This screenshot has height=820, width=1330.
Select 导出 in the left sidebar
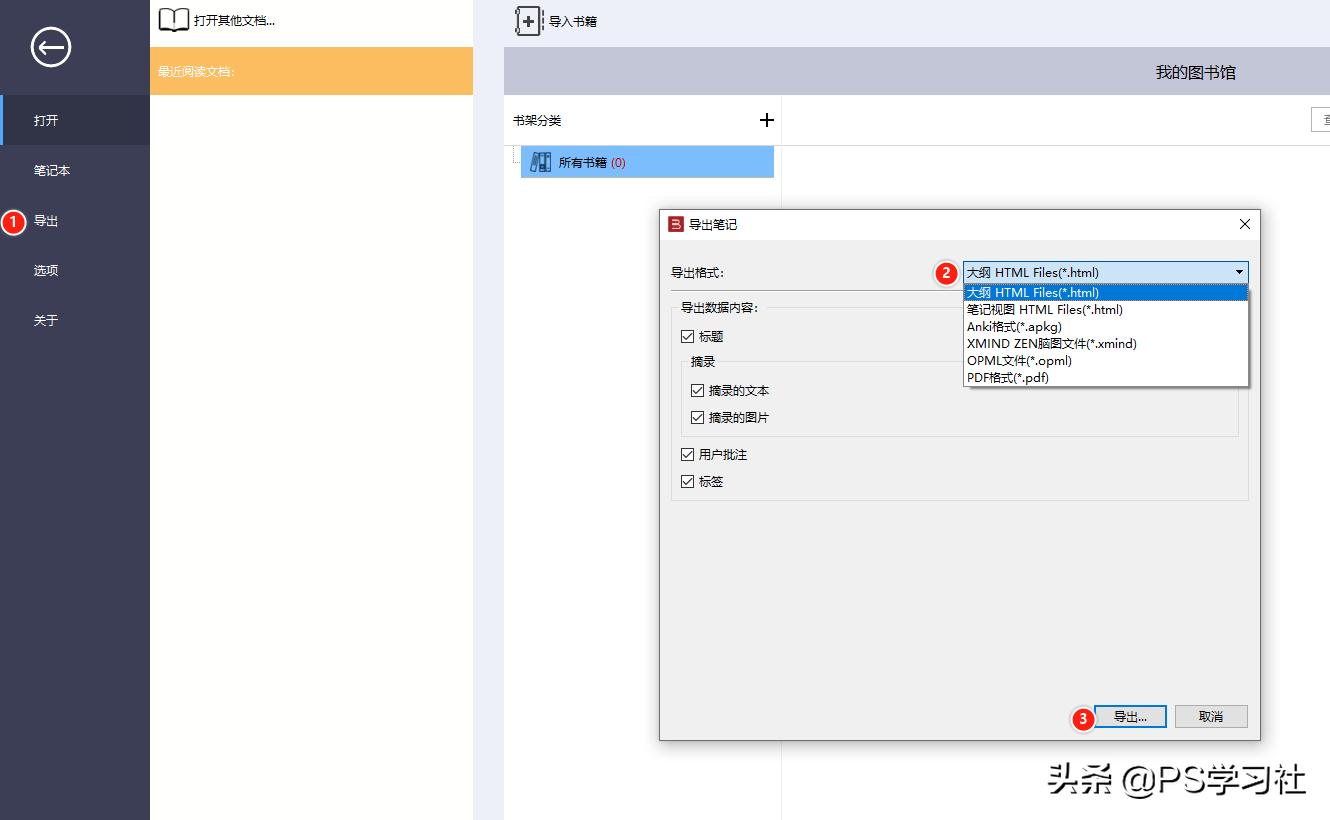pyautogui.click(x=46, y=221)
